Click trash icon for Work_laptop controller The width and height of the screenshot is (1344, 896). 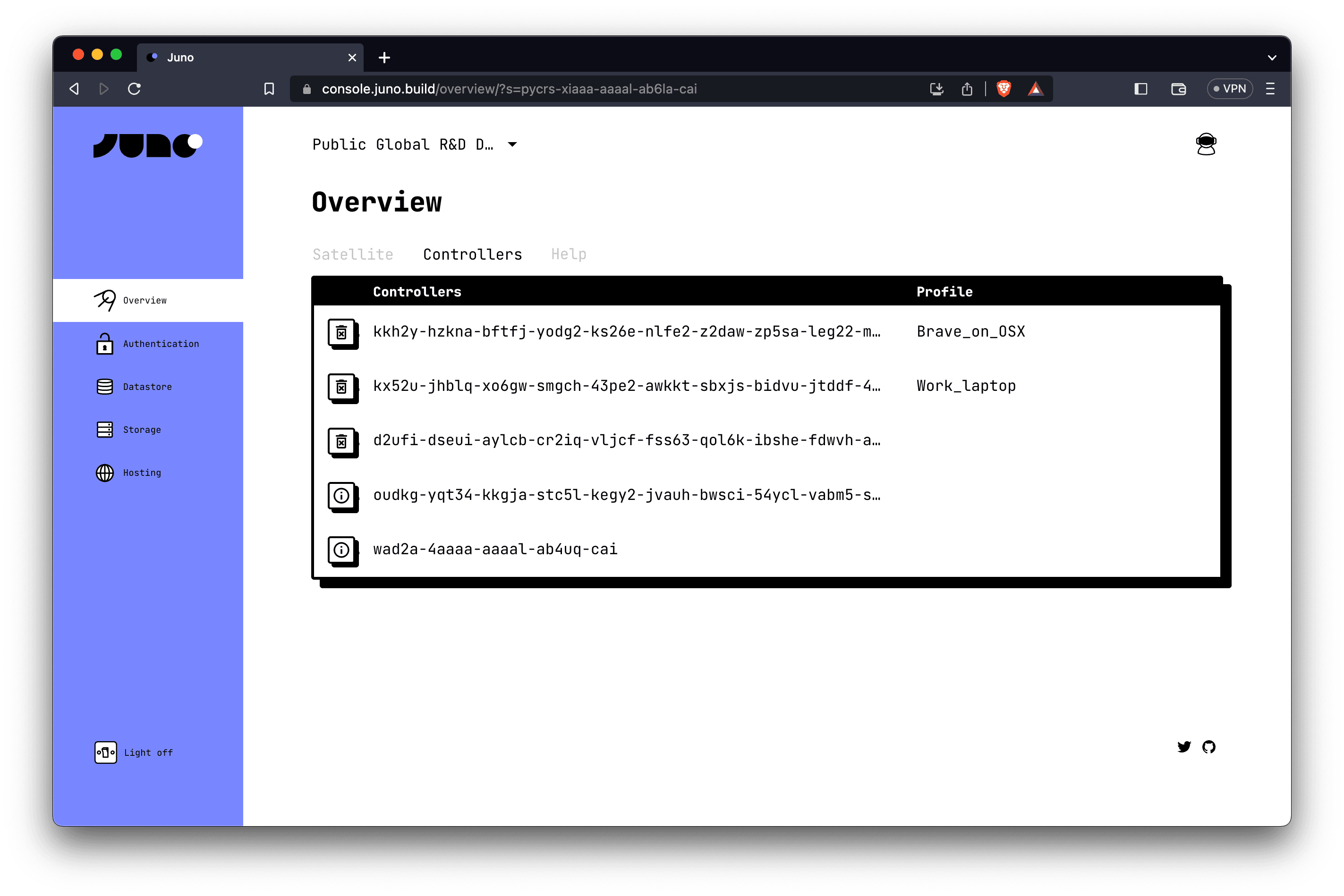(341, 387)
